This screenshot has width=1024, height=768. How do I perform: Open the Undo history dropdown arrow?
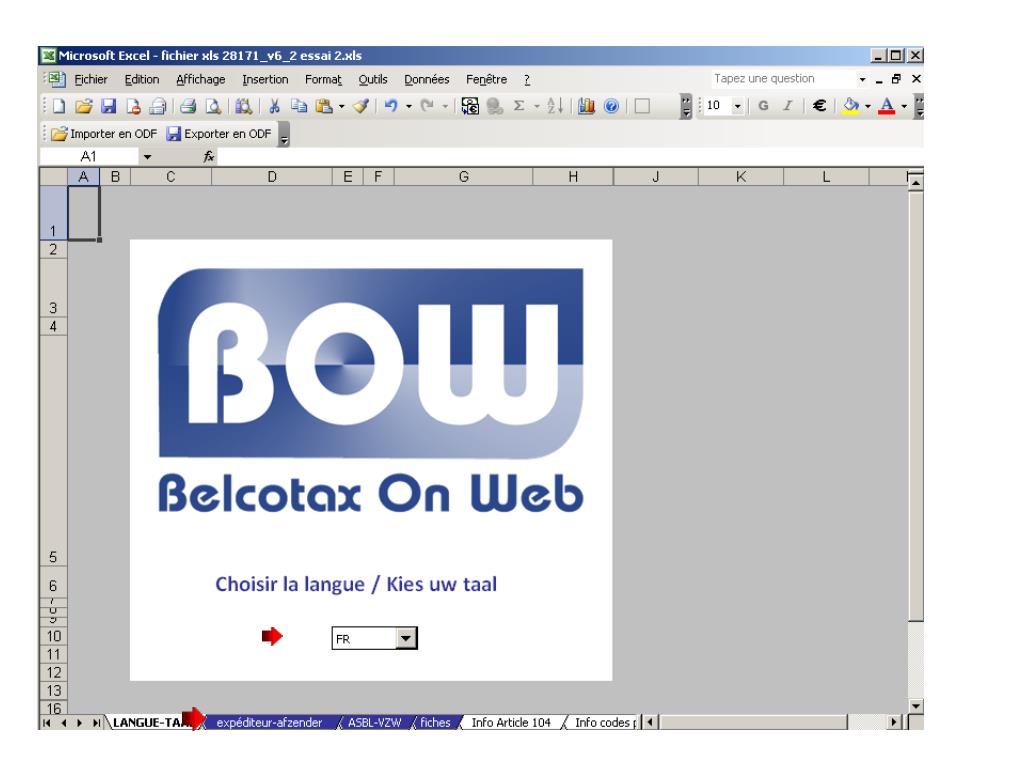(x=409, y=106)
